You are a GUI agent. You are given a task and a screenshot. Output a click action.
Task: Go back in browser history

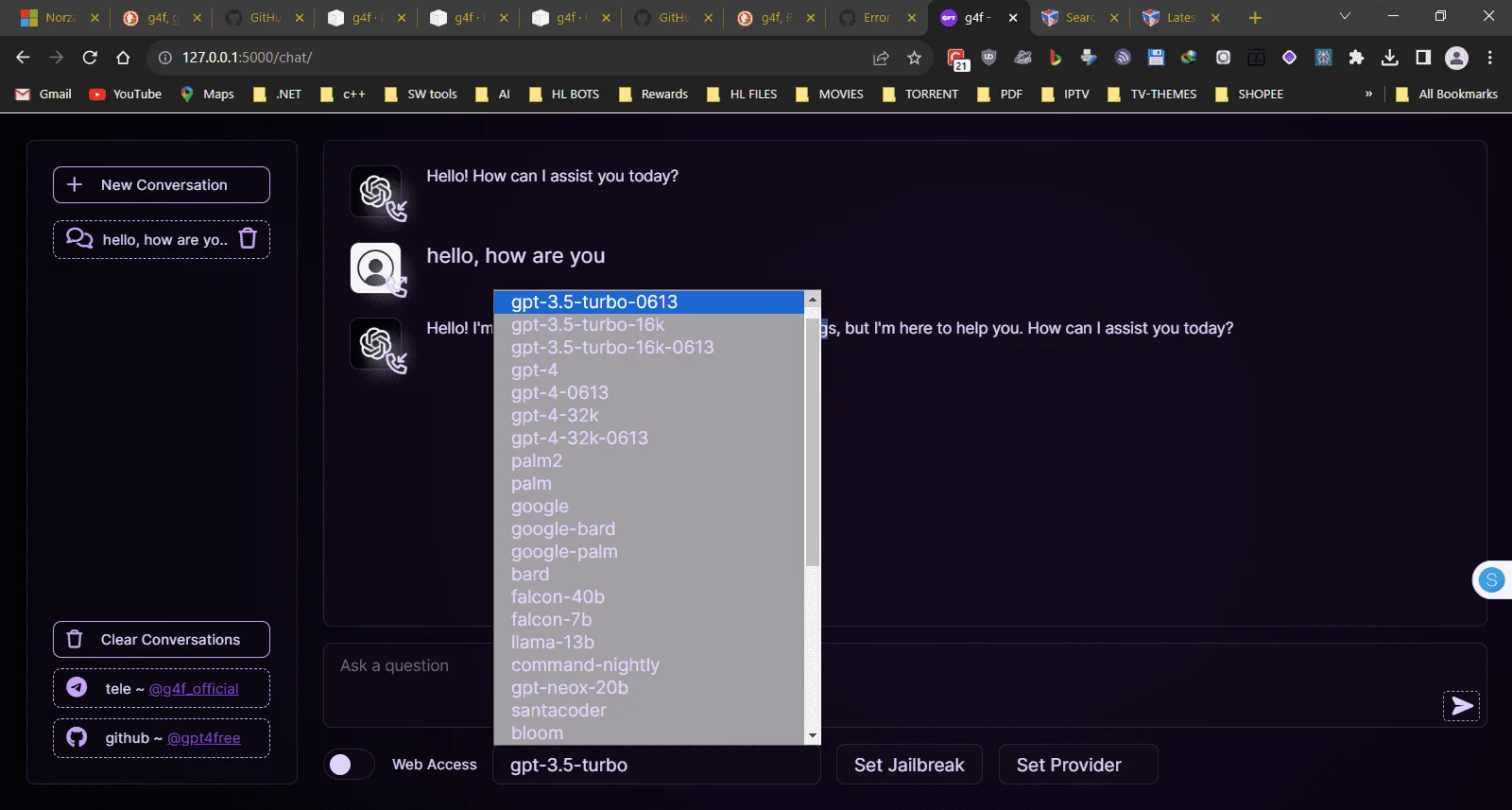click(23, 58)
